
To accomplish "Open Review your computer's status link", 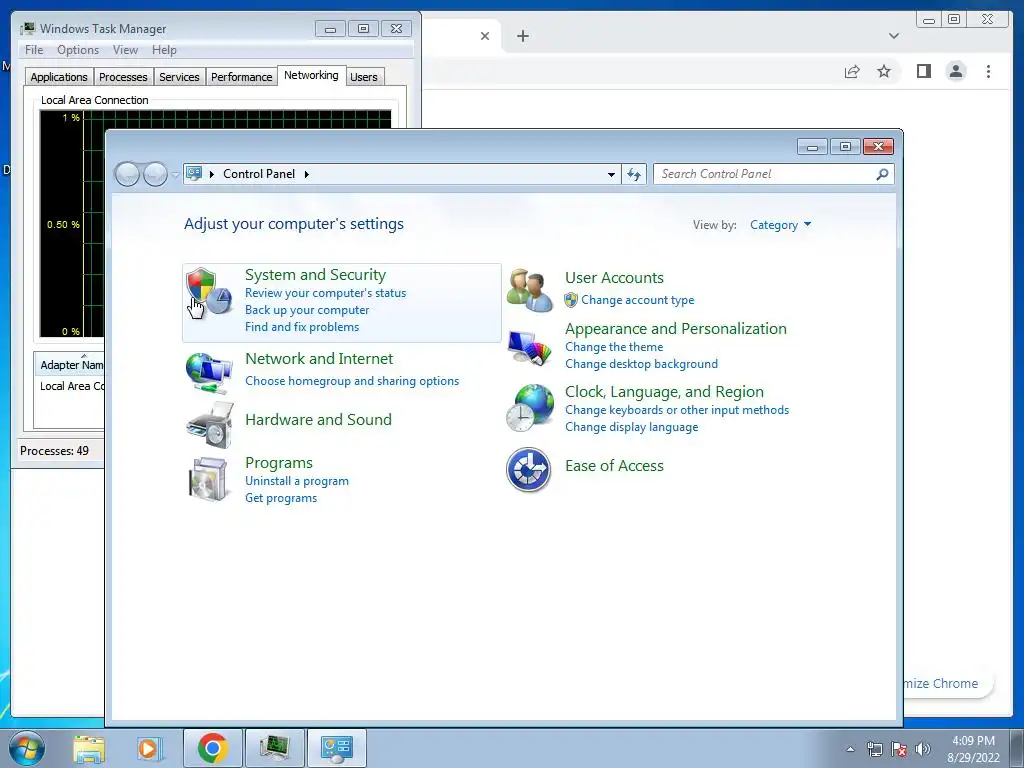I will coord(325,293).
